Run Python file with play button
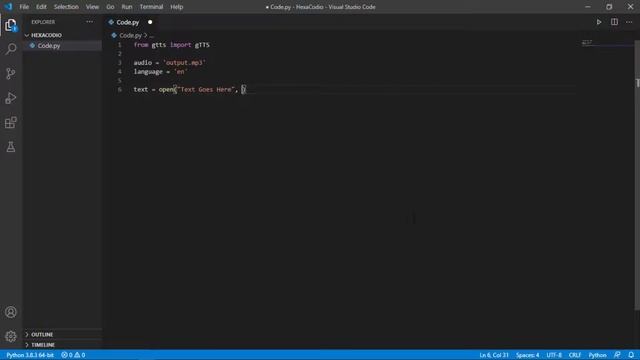 pyautogui.click(x=599, y=22)
